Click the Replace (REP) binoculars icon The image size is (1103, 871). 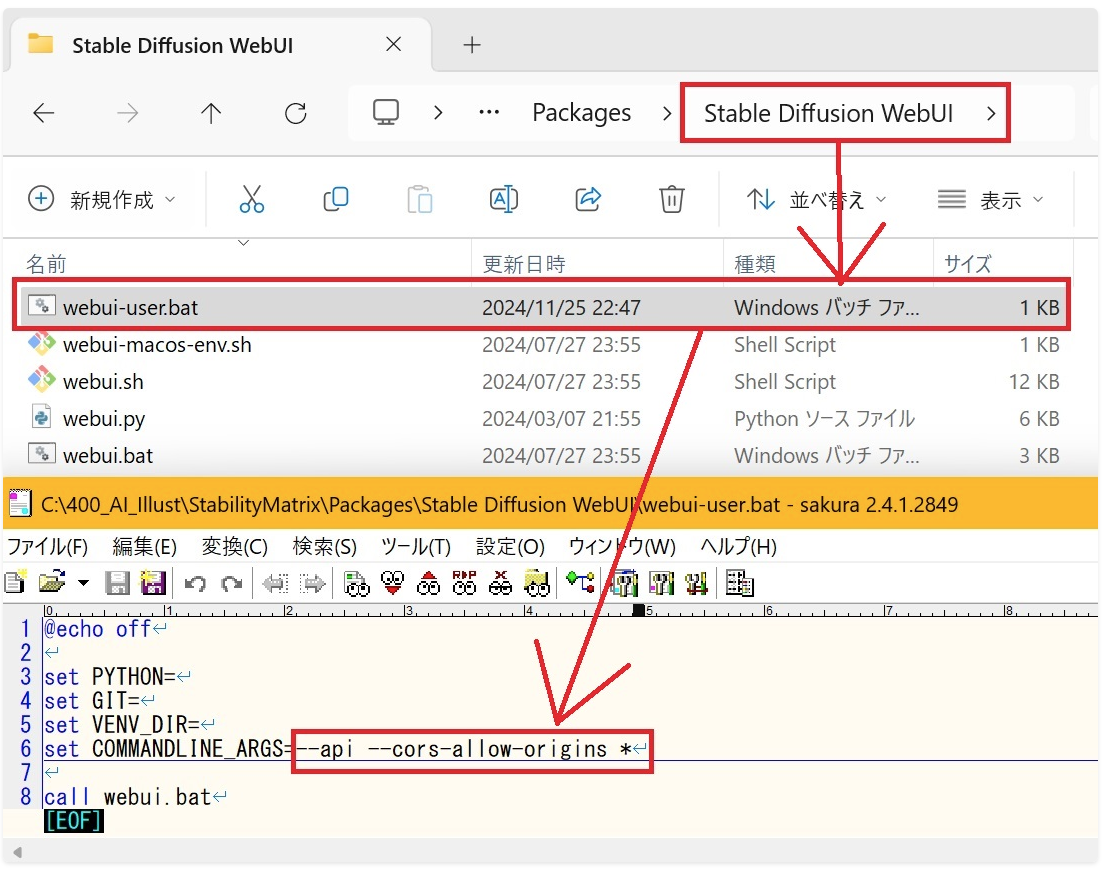(464, 583)
